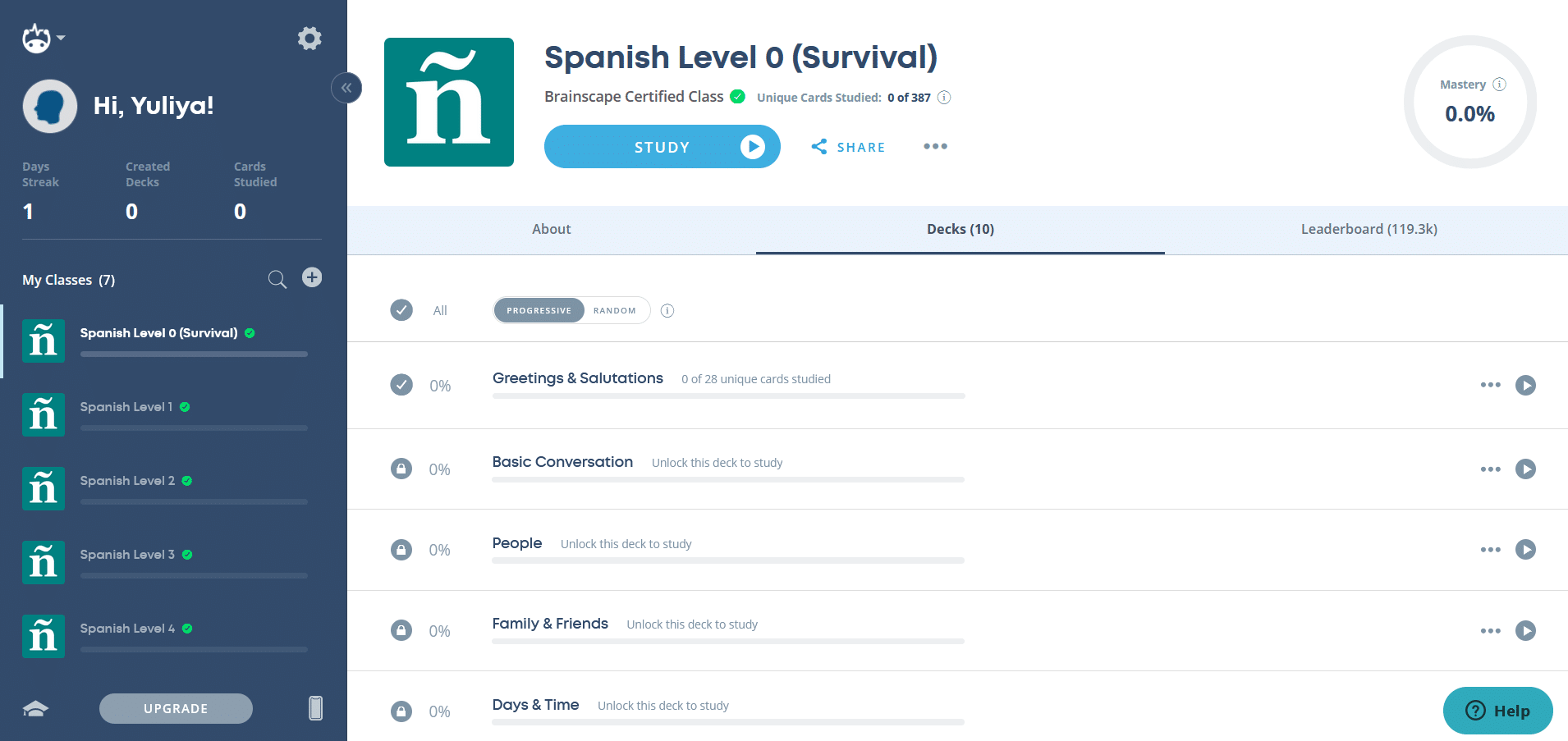Uncheck the Greetings & Salutations deck
This screenshot has width=1568, height=741.
click(401, 385)
